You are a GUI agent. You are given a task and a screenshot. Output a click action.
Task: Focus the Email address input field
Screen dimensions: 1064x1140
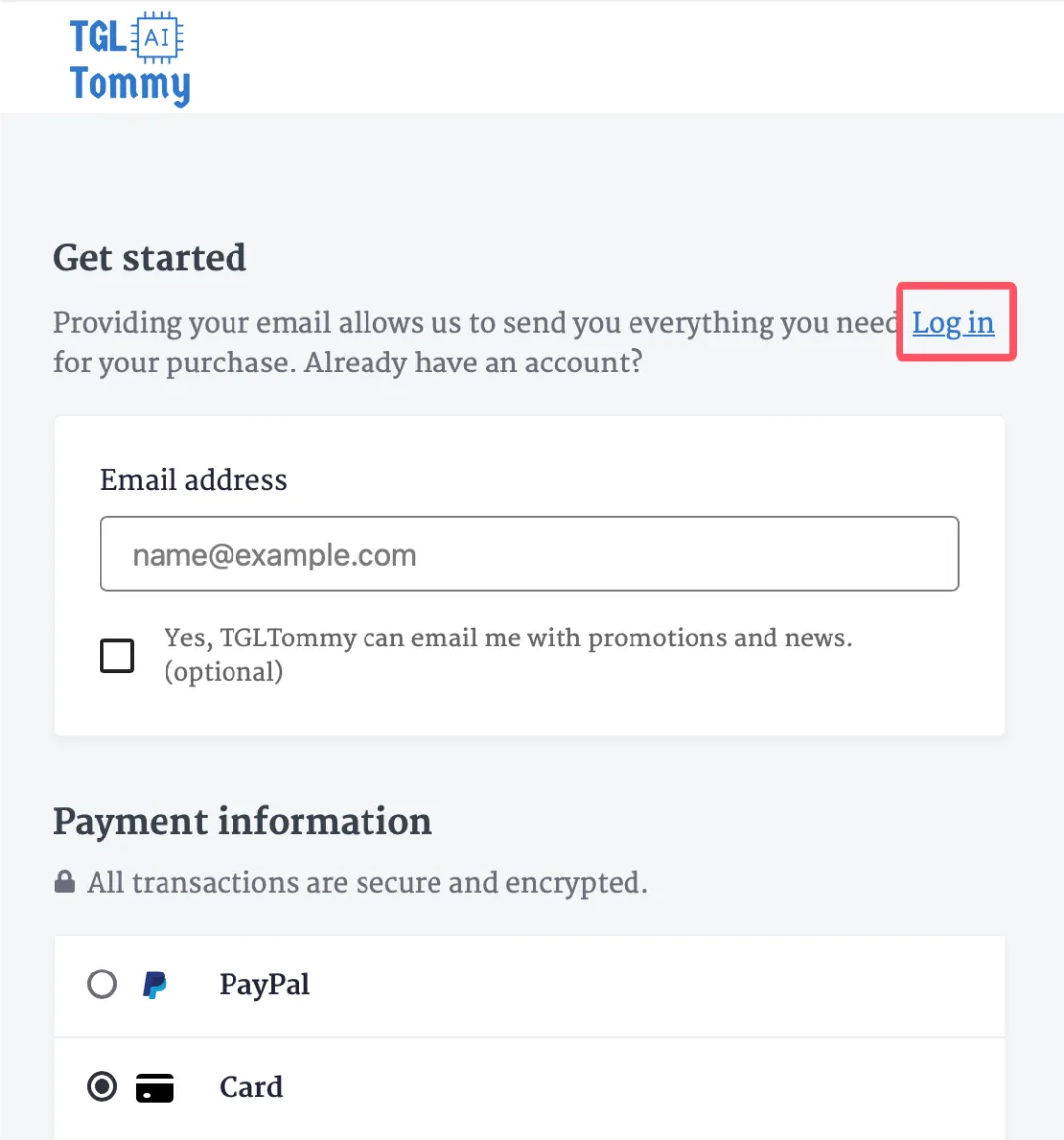point(529,554)
